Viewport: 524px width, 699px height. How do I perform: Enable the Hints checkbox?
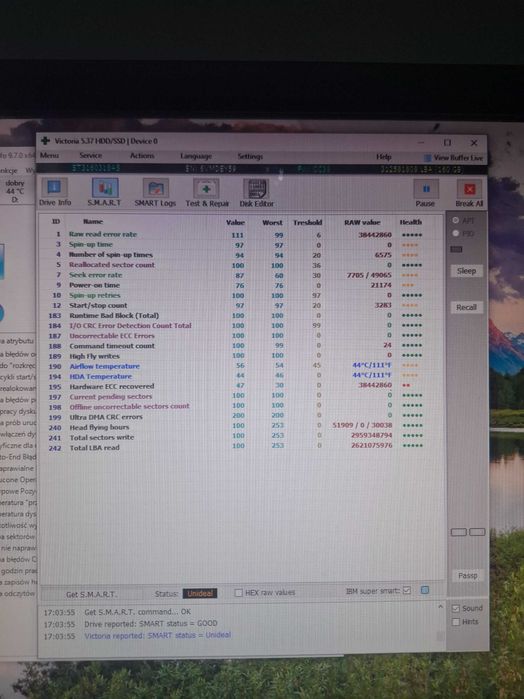(x=456, y=622)
